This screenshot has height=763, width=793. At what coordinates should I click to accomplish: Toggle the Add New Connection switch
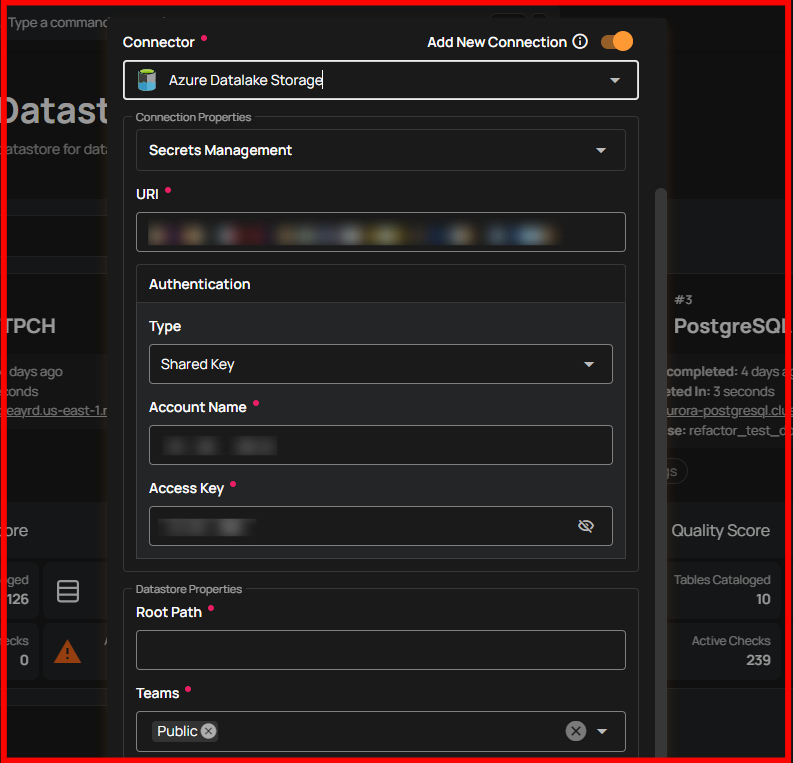(x=616, y=42)
